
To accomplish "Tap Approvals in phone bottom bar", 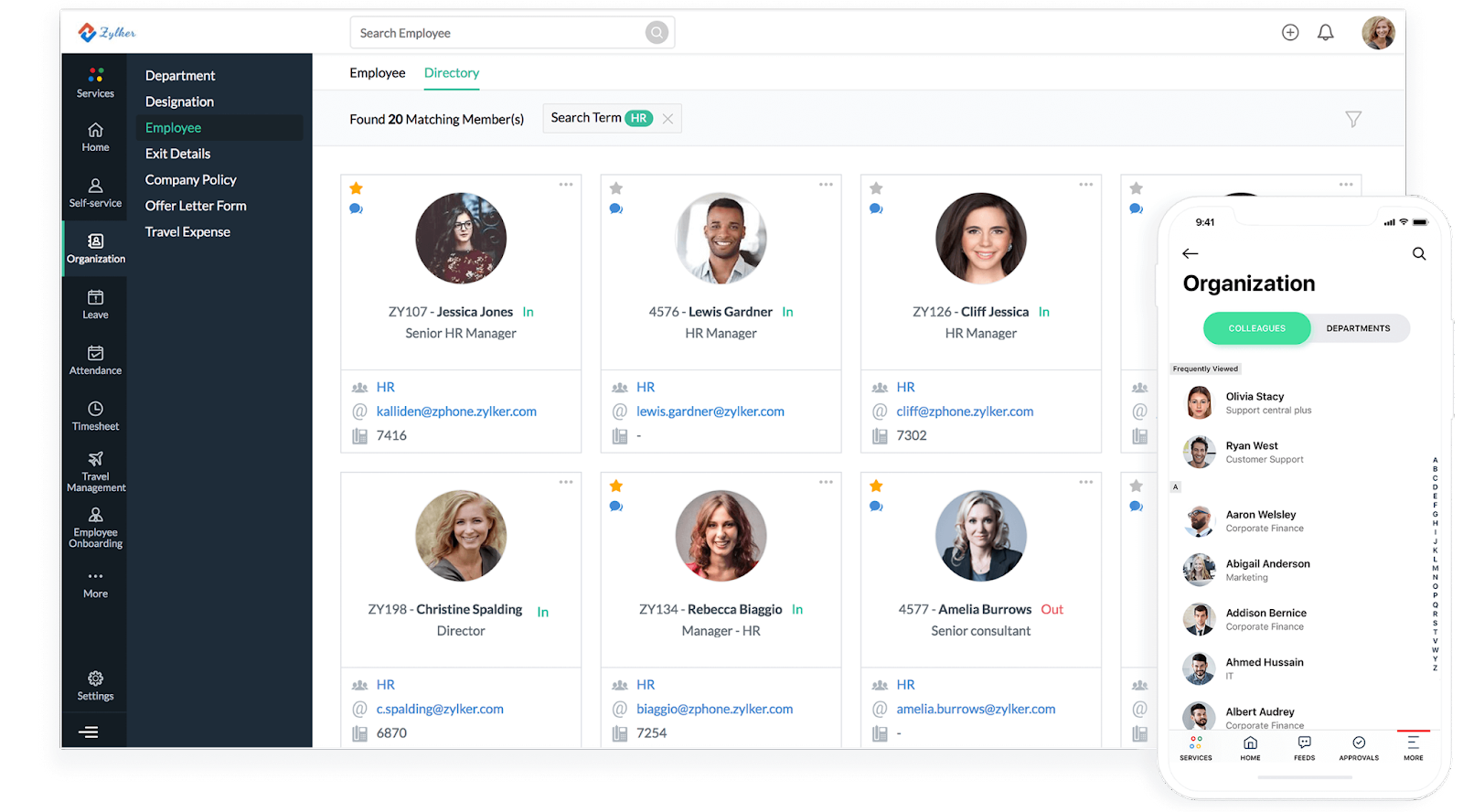I will click(1359, 748).
